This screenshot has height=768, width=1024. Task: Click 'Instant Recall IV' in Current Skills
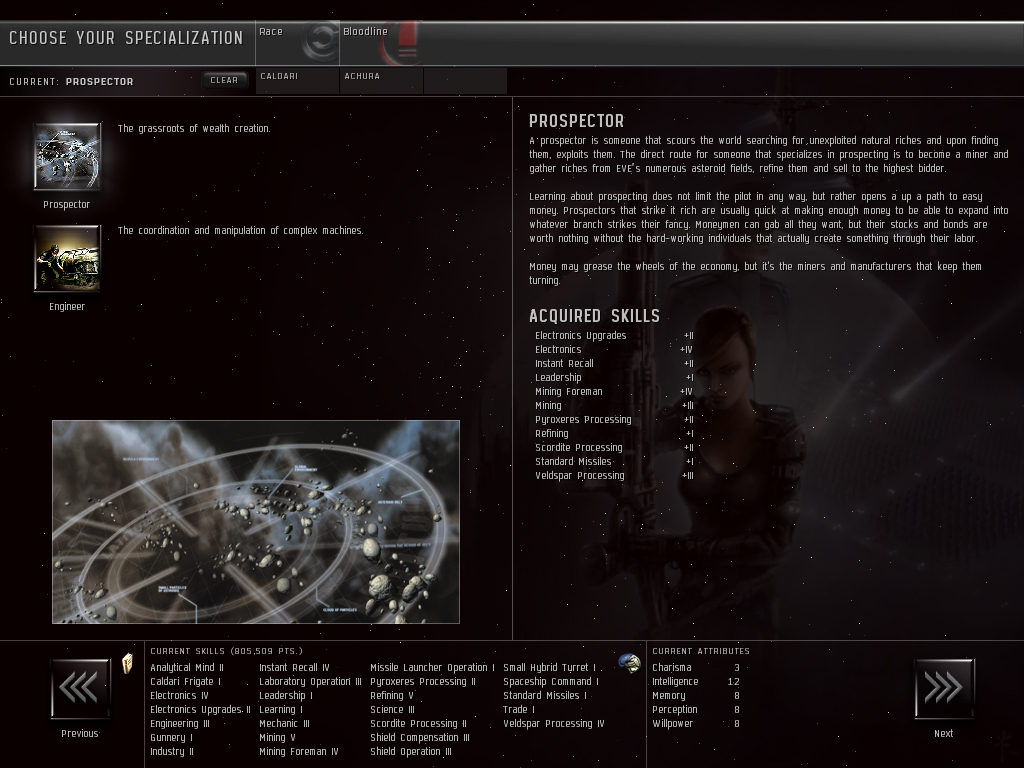pos(295,667)
